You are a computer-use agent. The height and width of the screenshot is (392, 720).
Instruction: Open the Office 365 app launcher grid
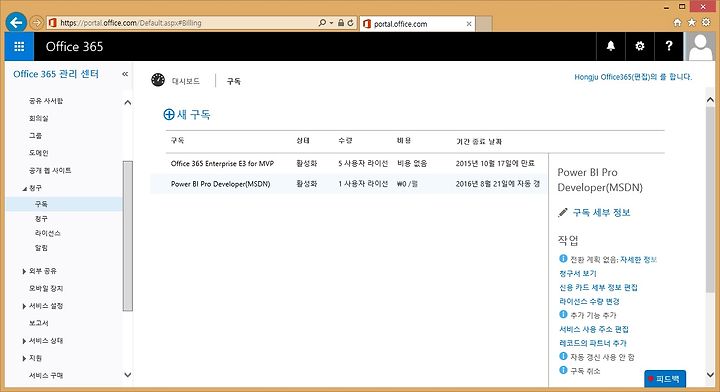click(x=19, y=46)
